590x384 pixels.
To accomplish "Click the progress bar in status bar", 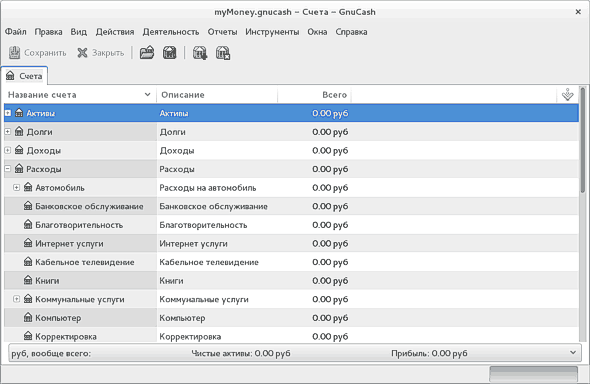I will coord(534,374).
